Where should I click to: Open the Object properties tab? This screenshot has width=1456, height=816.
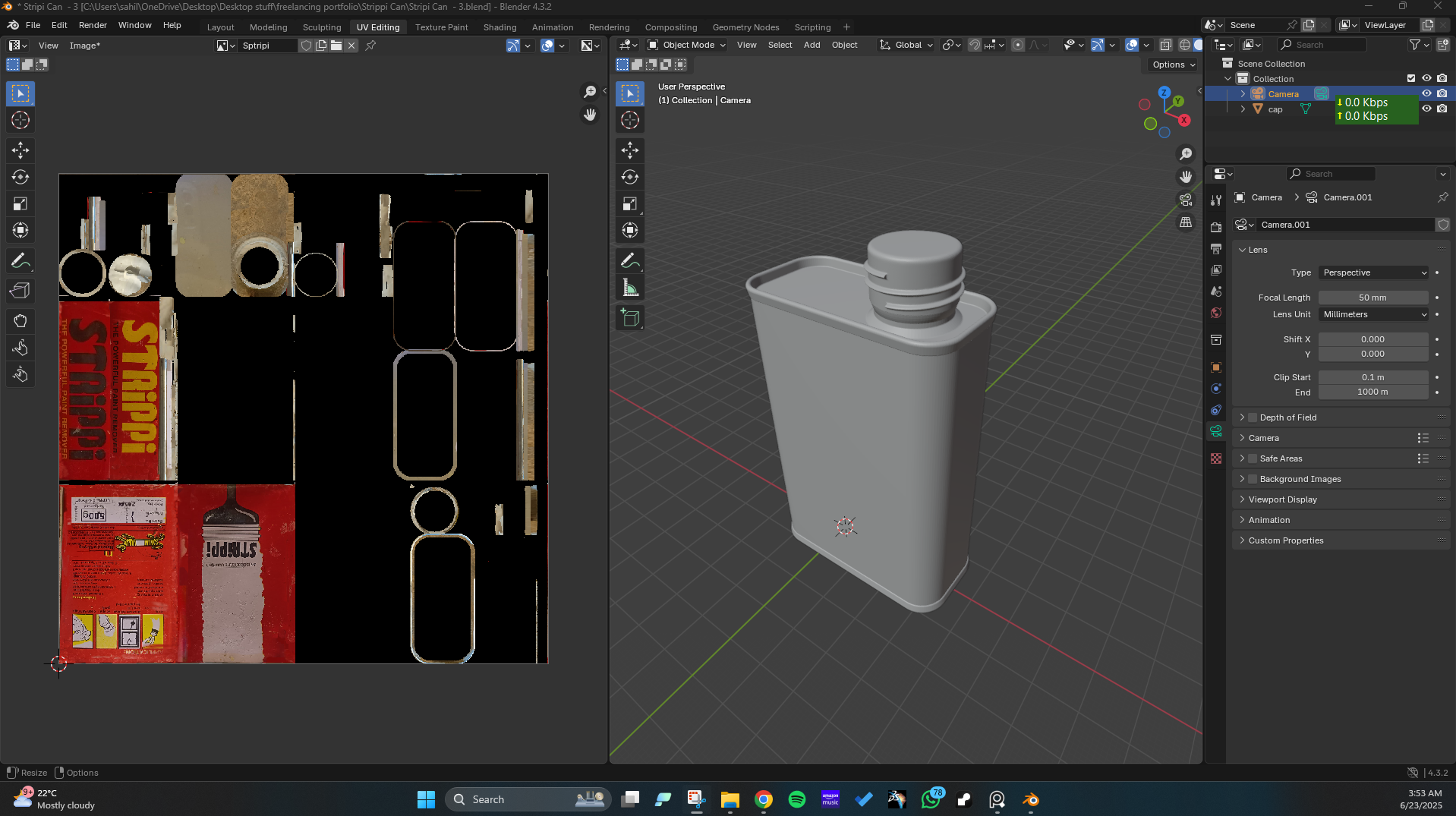coord(1216,367)
